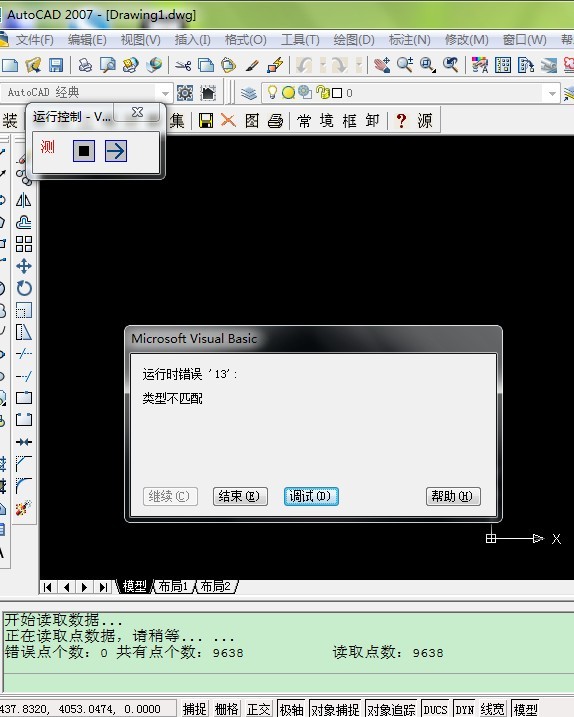Viewport: 574px width, 717px height.
Task: Go to last layout tab arrow
Action: click(x=104, y=587)
